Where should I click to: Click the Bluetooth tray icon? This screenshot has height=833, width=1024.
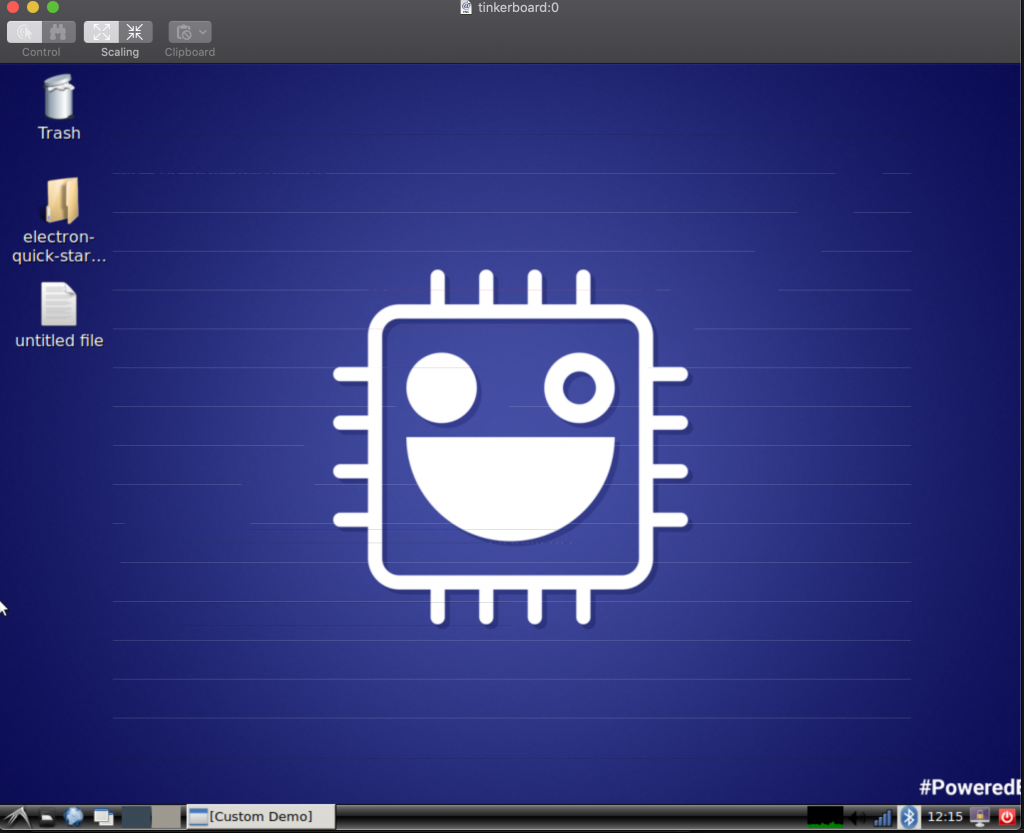tap(909, 817)
